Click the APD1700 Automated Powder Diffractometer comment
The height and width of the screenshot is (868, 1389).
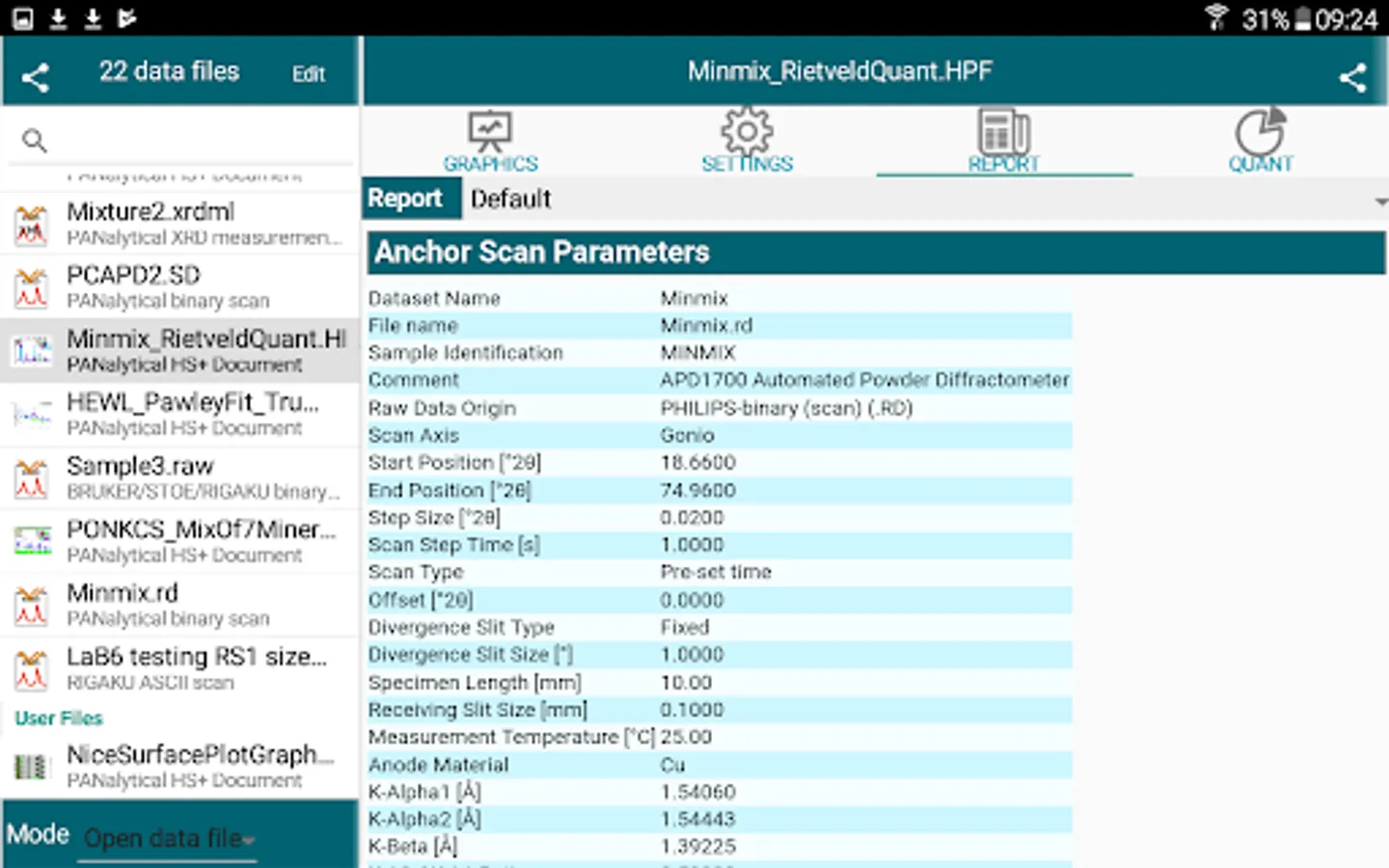864,380
